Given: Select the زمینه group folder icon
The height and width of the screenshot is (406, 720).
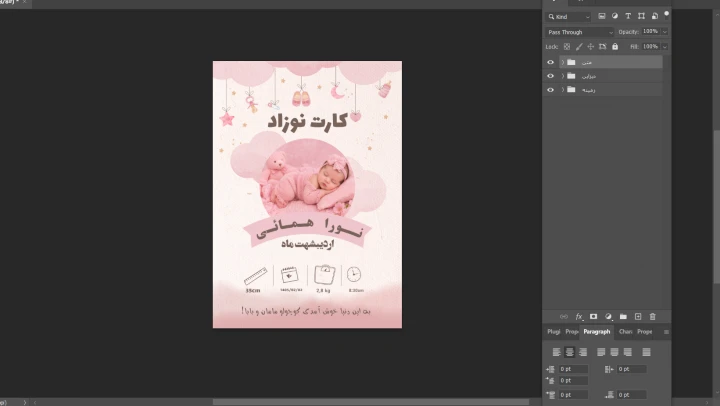Looking at the screenshot, I should (x=571, y=90).
